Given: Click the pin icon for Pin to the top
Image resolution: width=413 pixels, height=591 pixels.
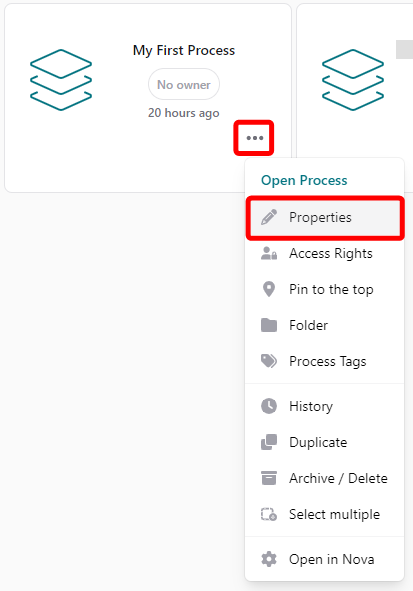Looking at the screenshot, I should [x=269, y=289].
